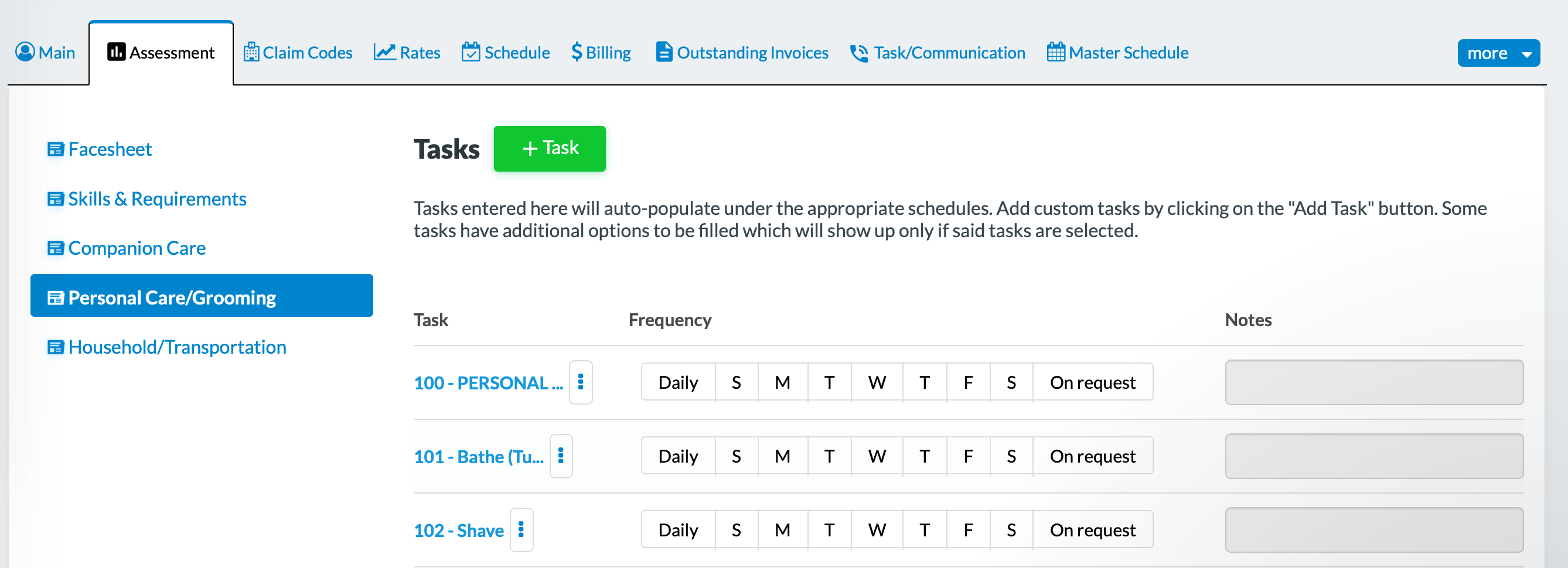1568x568 pixels.
Task: Click the Outstanding Invoices document icon
Action: tap(663, 52)
